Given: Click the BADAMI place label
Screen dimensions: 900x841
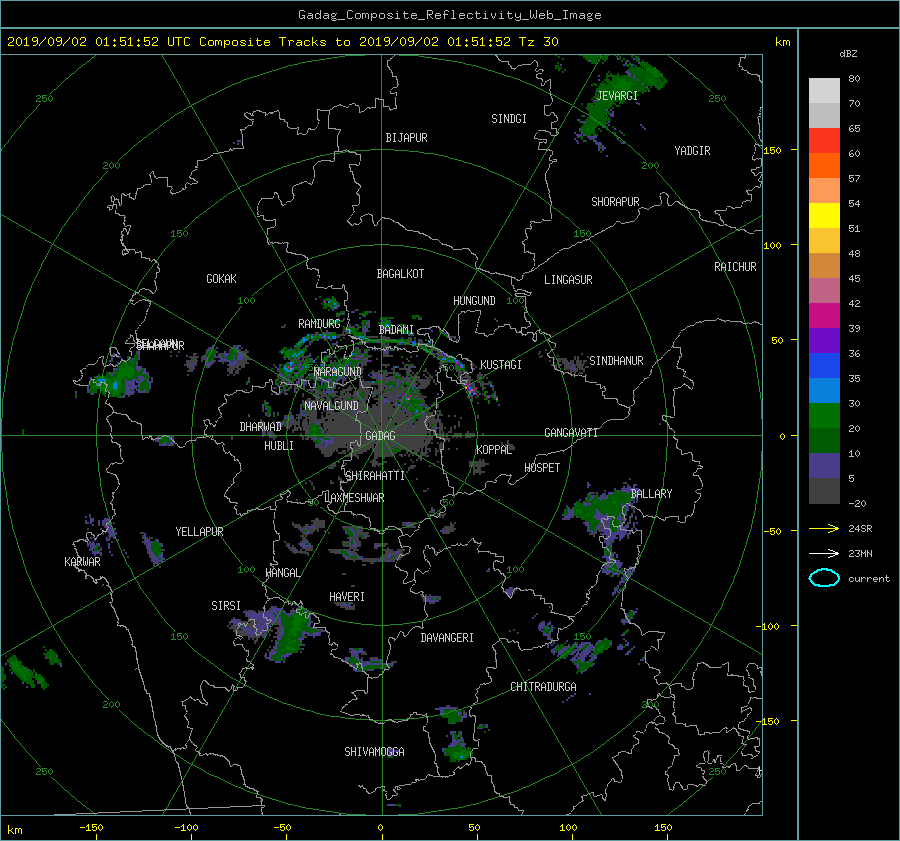Looking at the screenshot, I should (396, 330).
